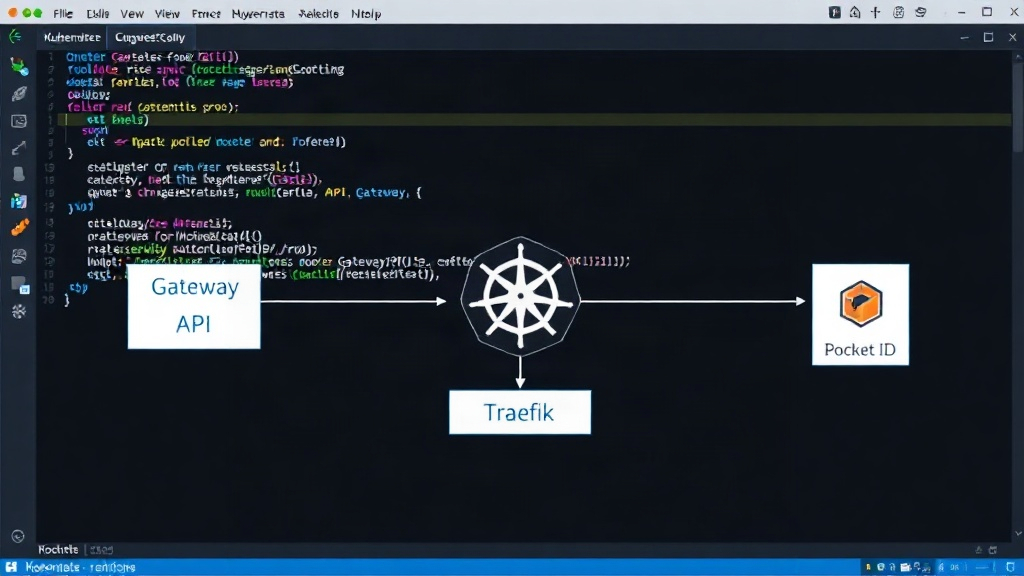Click the white logo icon at the status bar left

tap(11, 567)
